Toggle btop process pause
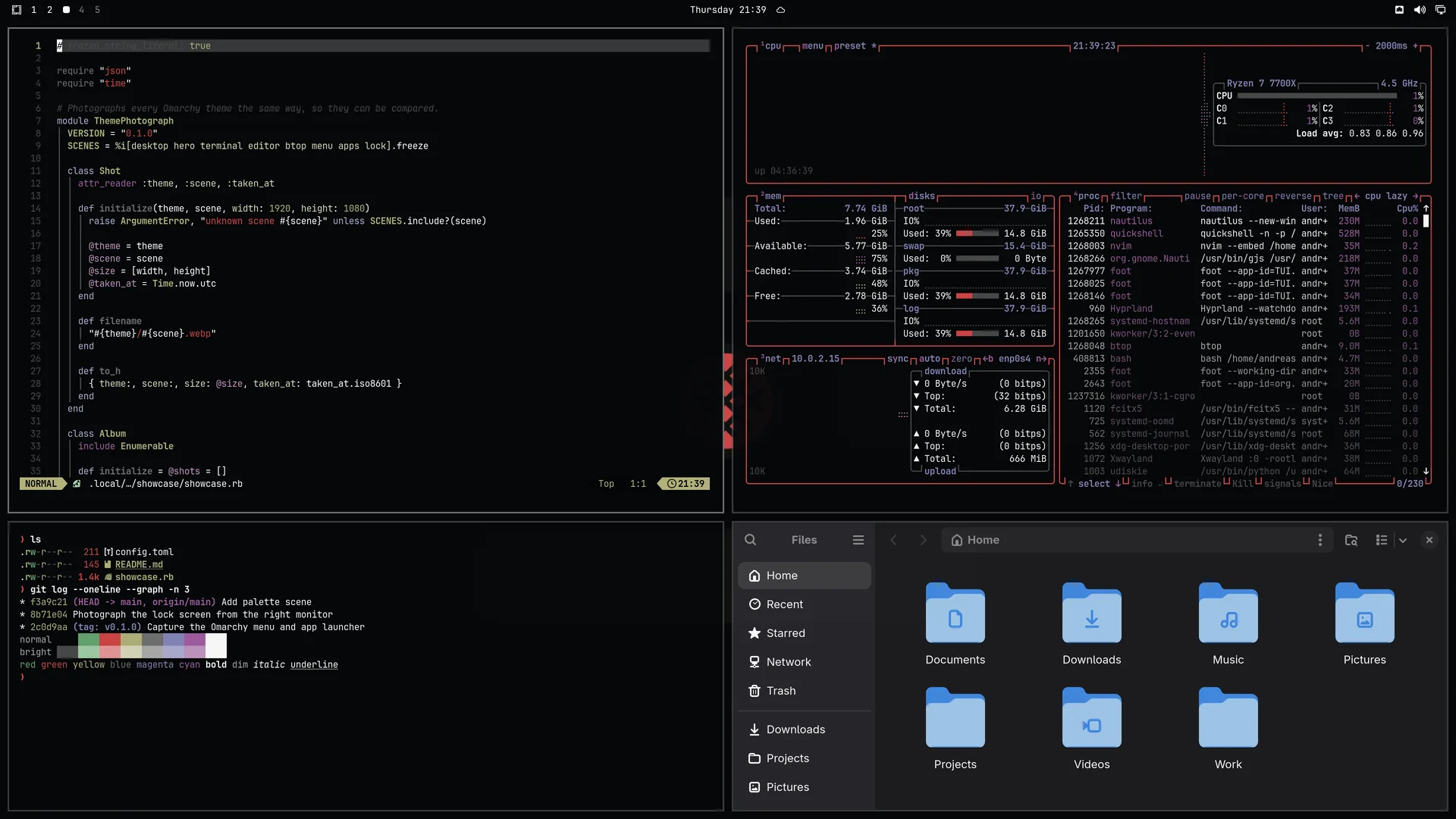 tap(1197, 196)
